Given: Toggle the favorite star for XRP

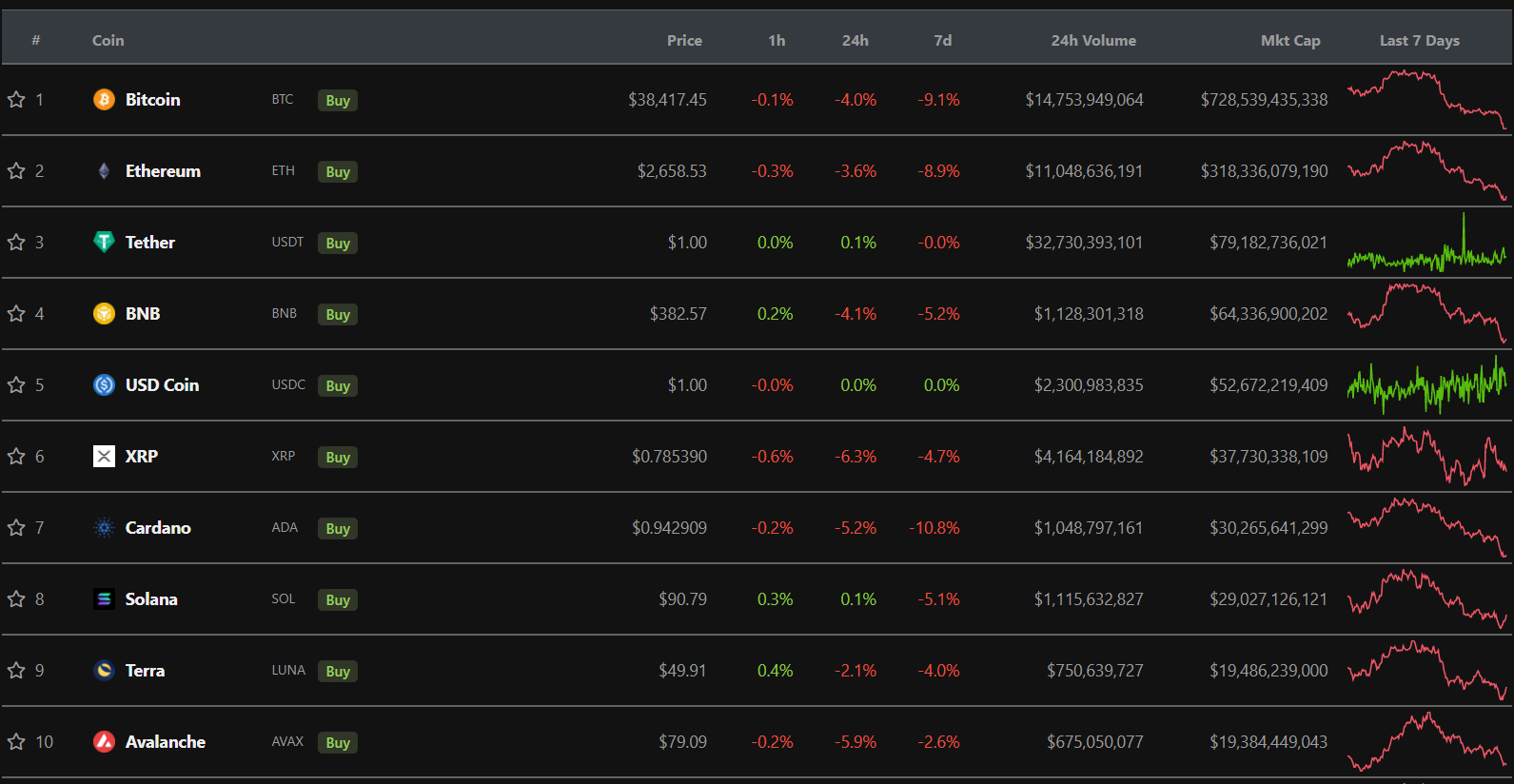Looking at the screenshot, I should point(16,457).
